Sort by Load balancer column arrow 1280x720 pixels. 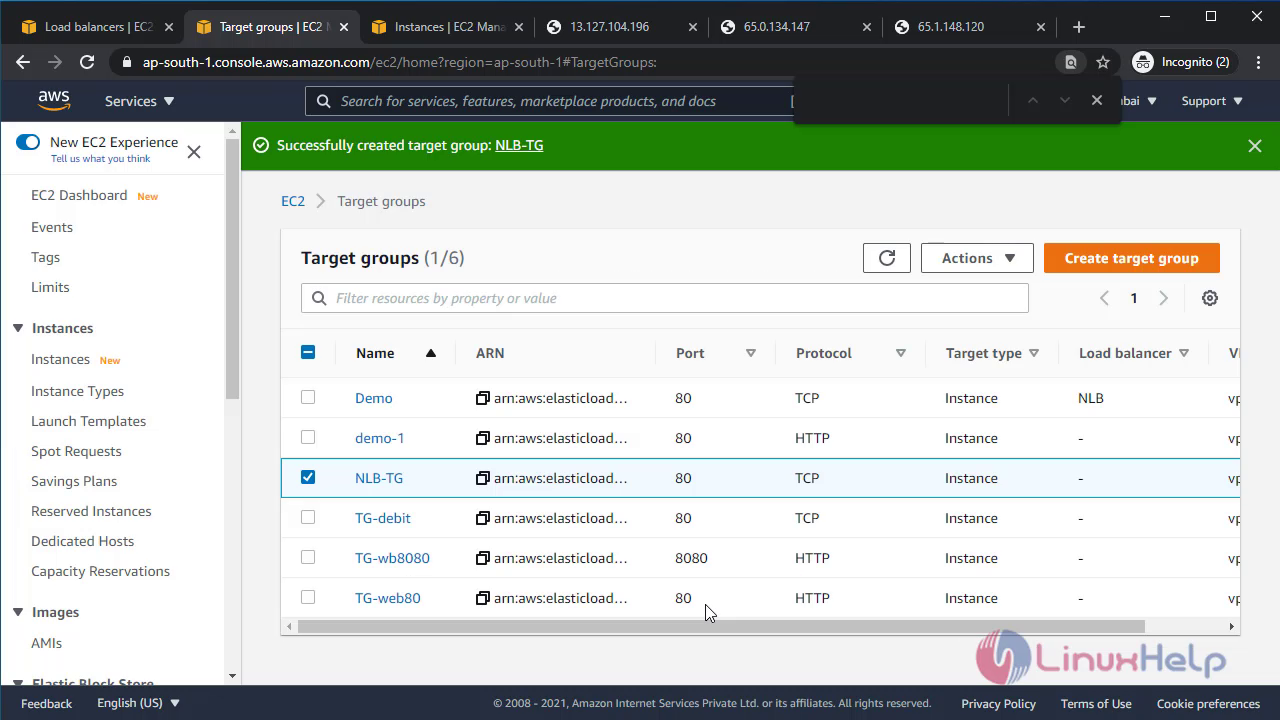click(1184, 353)
